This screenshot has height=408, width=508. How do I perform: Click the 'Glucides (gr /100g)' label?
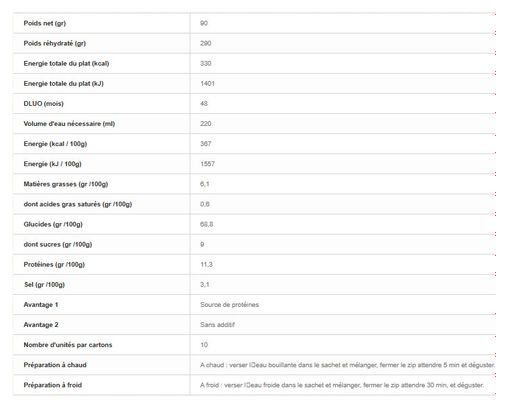[x=53, y=224]
